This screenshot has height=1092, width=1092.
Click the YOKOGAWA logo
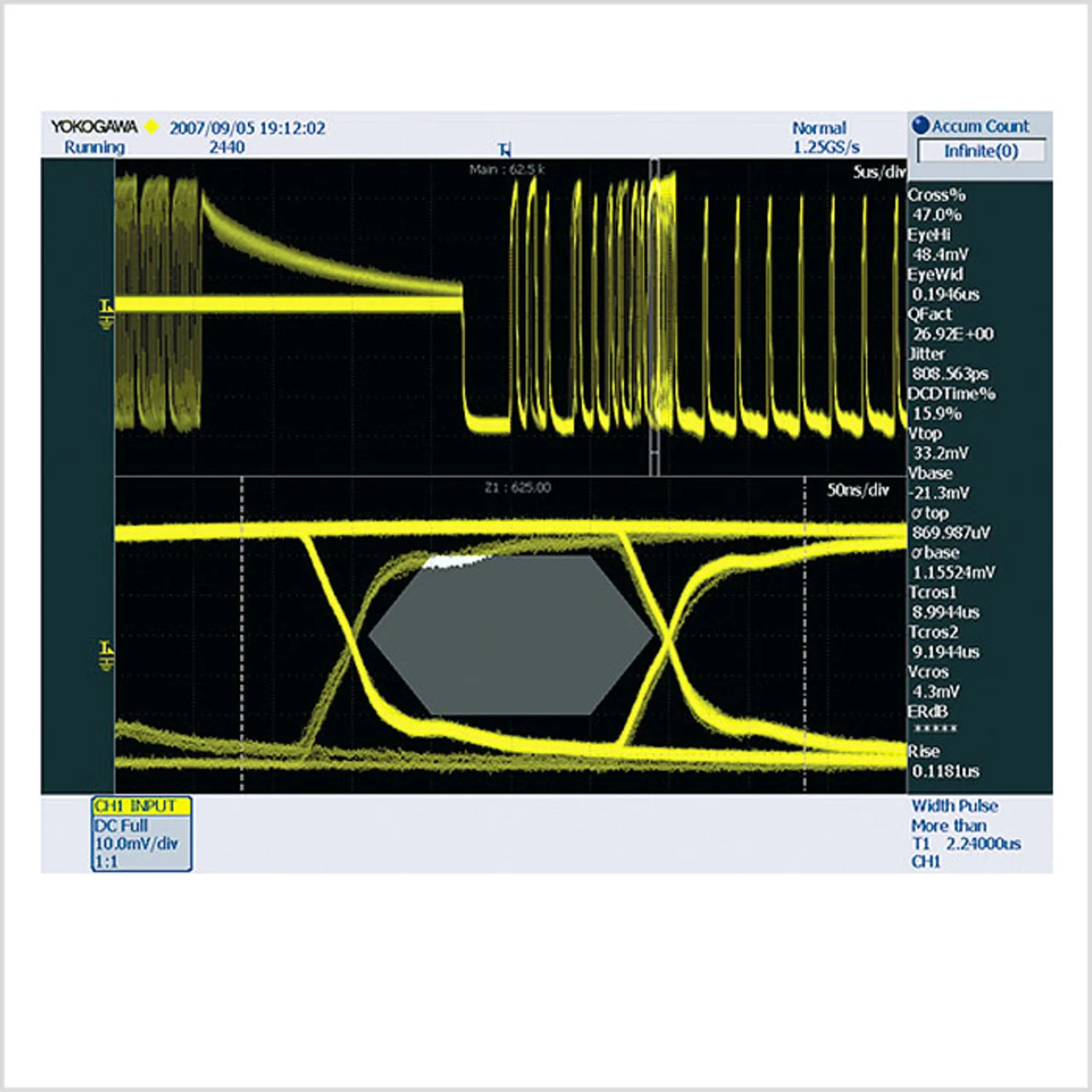tap(93, 127)
